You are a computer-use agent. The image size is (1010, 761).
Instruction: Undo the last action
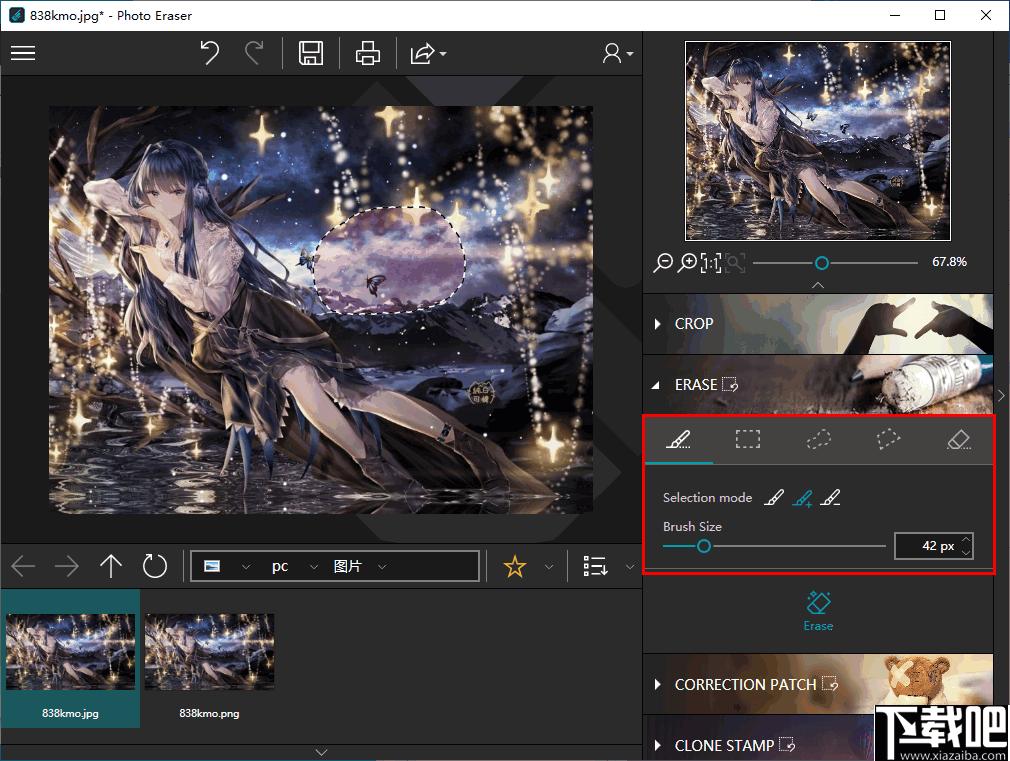(x=209, y=53)
